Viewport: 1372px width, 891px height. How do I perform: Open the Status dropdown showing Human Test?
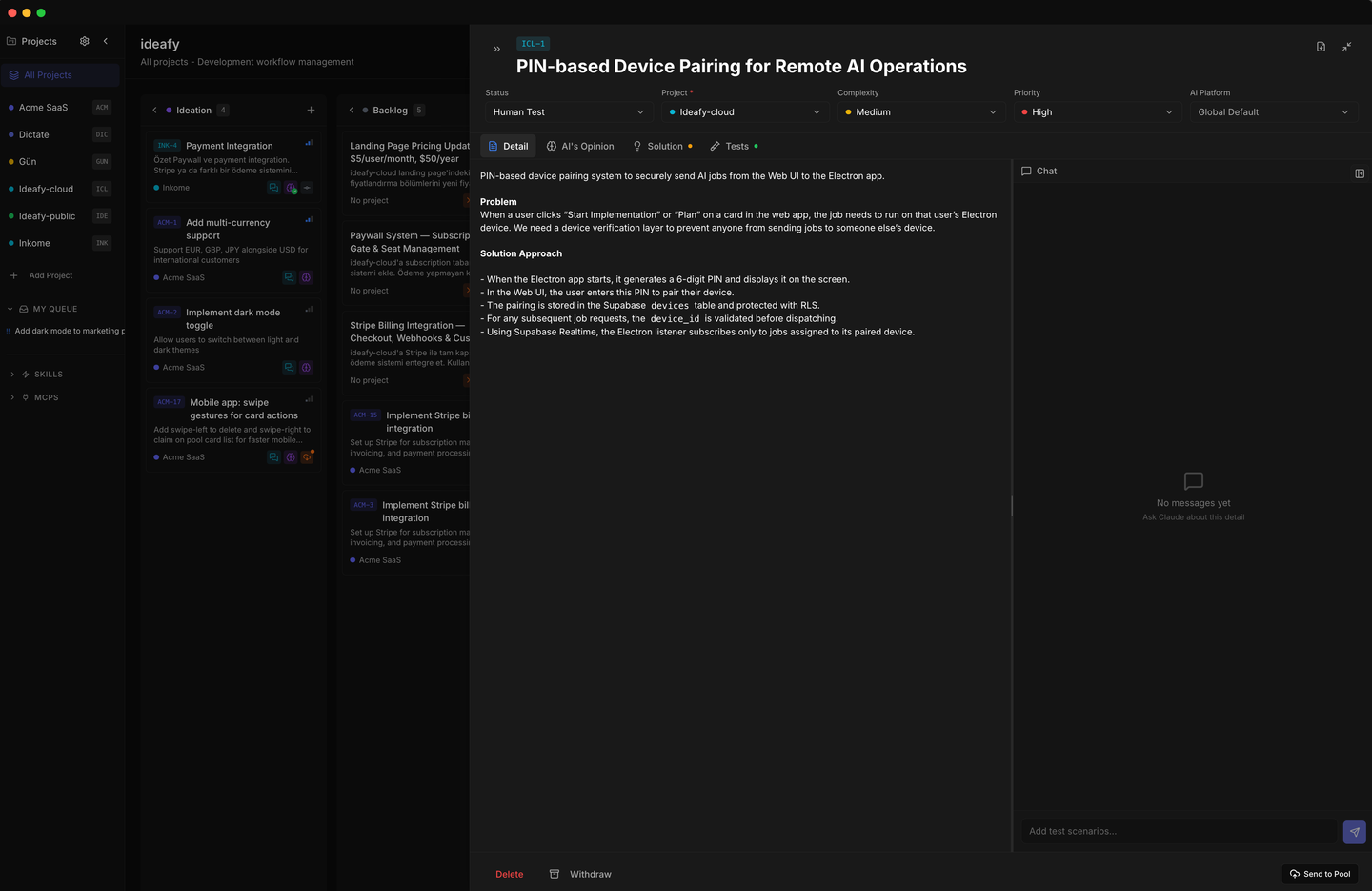568,112
